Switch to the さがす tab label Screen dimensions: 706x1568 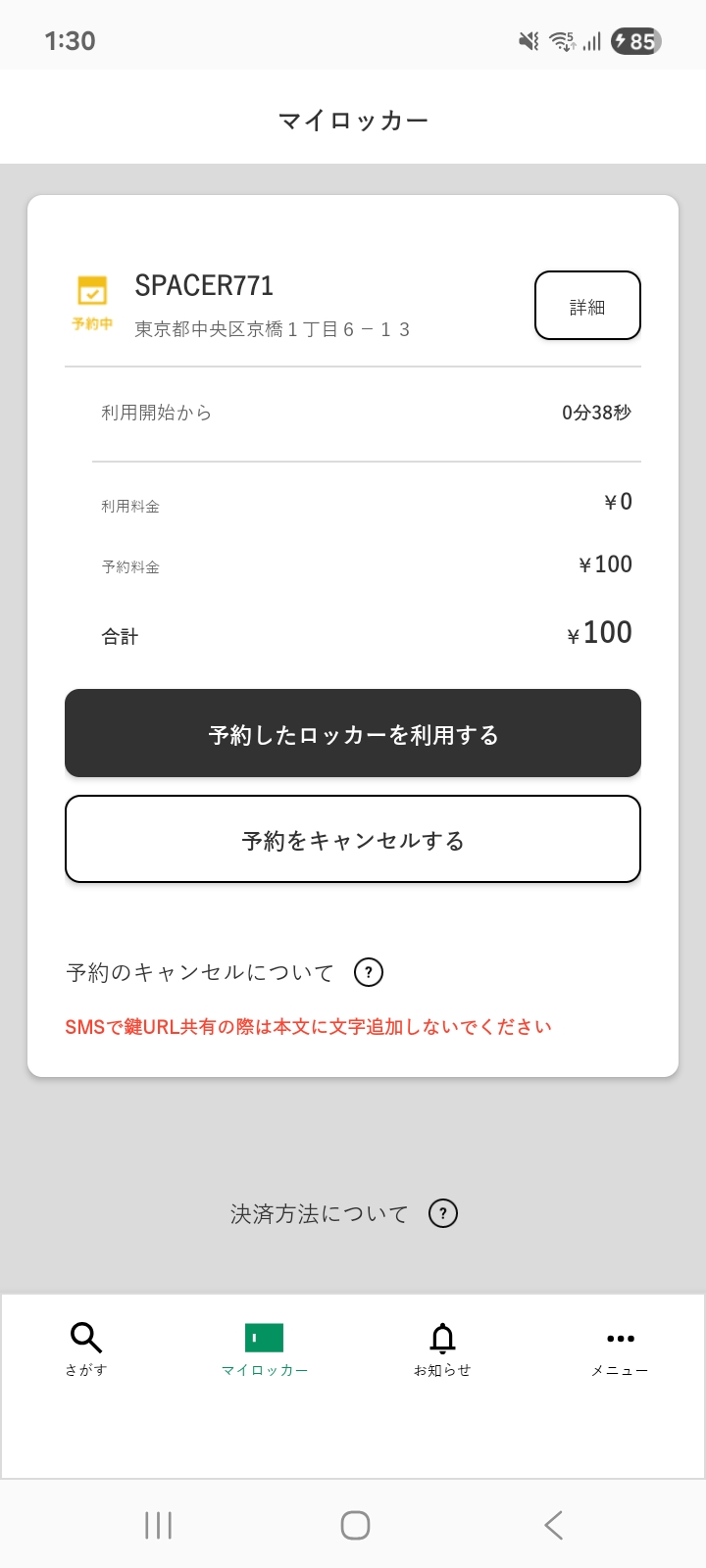(x=86, y=1370)
